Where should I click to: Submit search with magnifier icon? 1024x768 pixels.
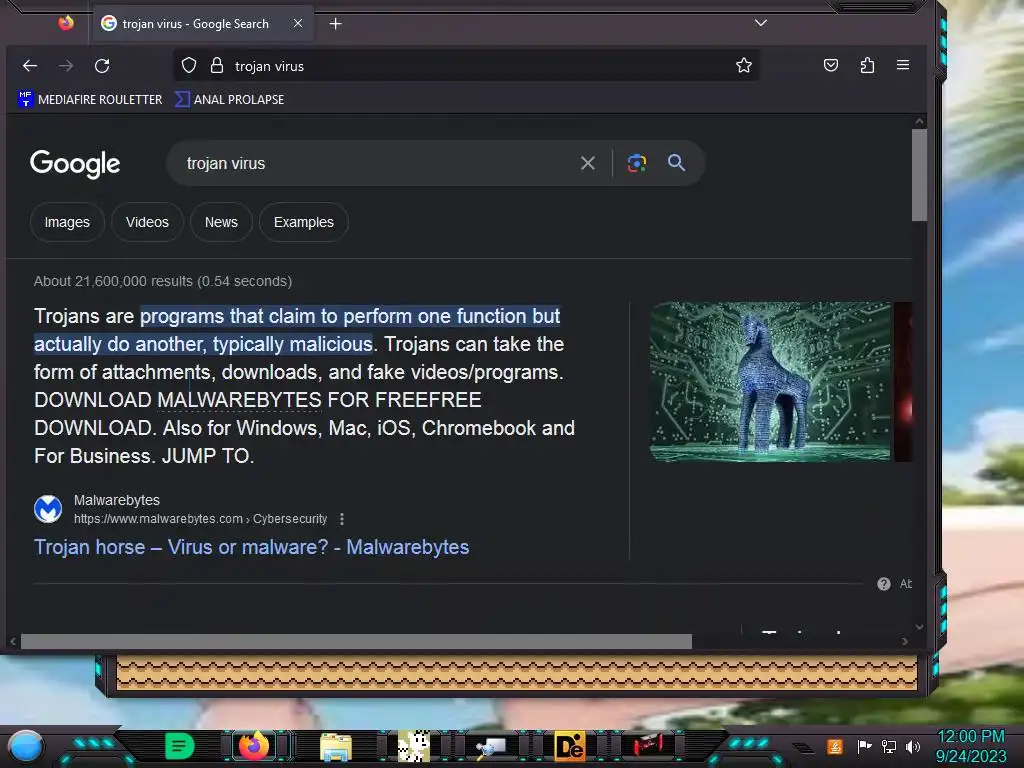[676, 163]
